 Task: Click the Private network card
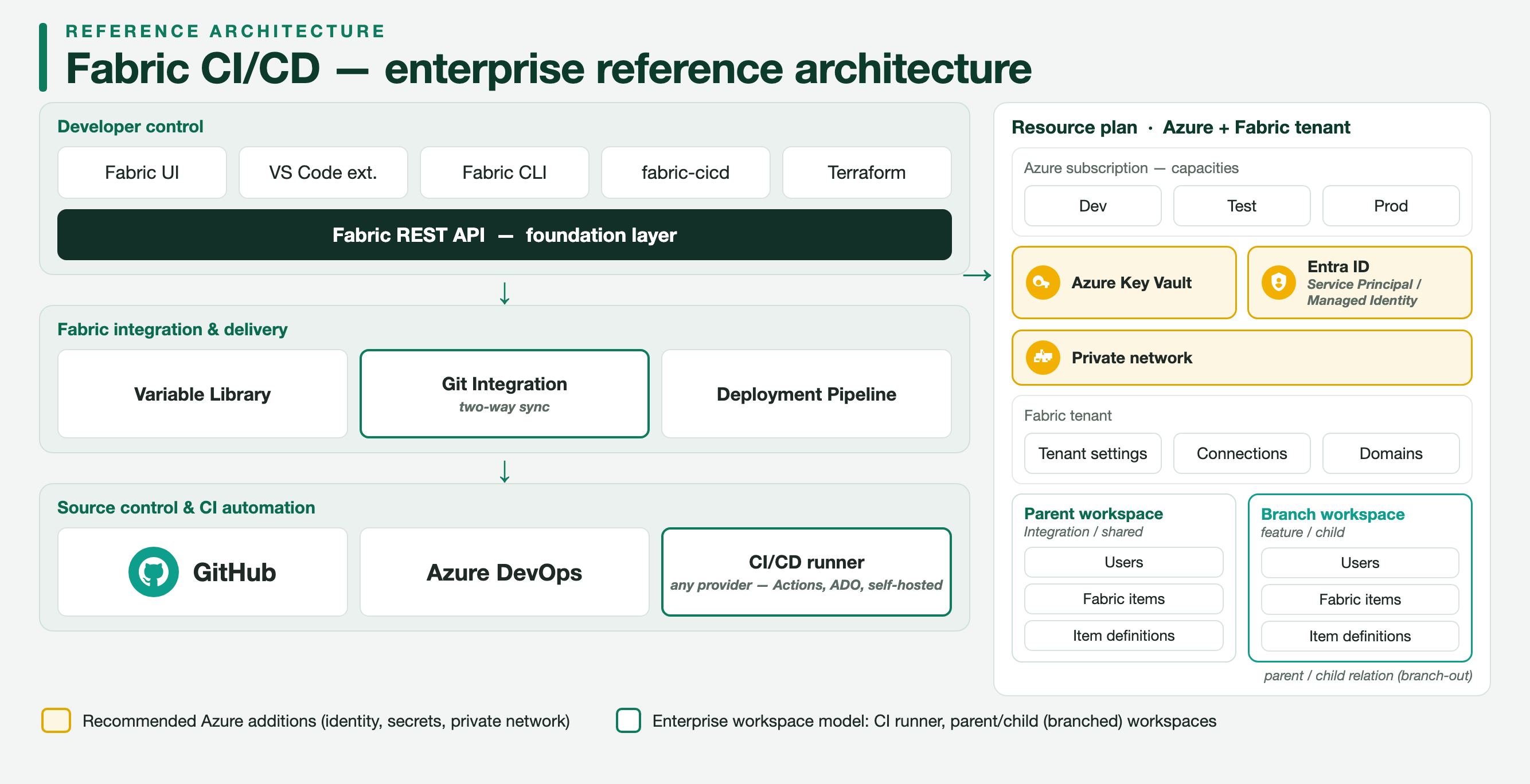coord(1242,357)
